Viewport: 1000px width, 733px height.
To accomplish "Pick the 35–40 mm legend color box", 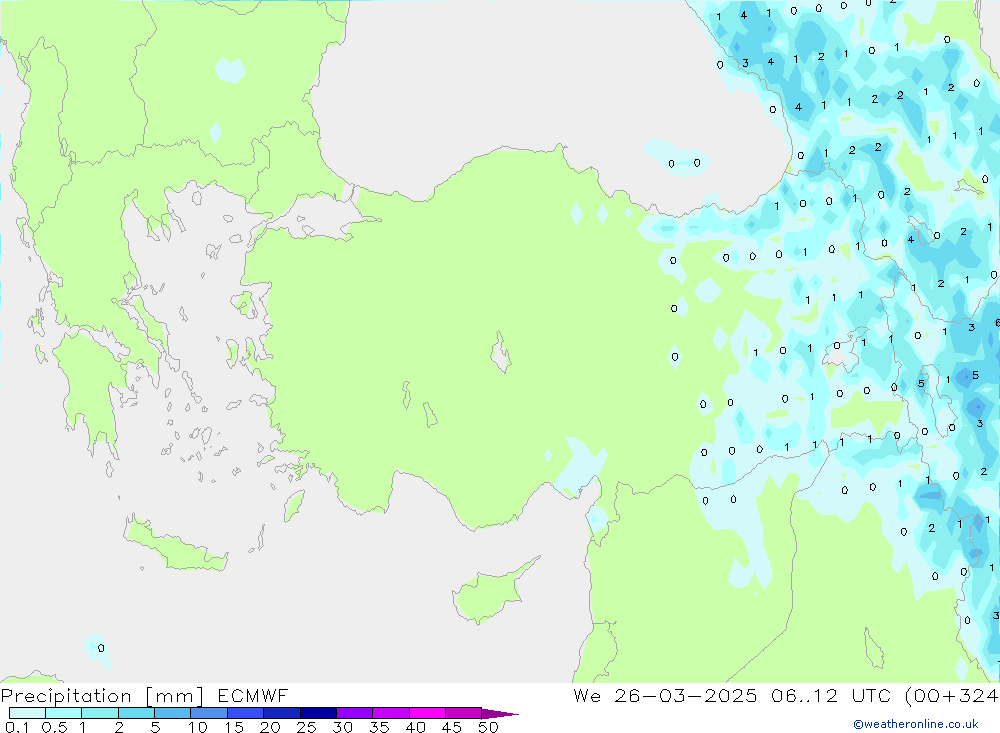I will tap(391, 713).
